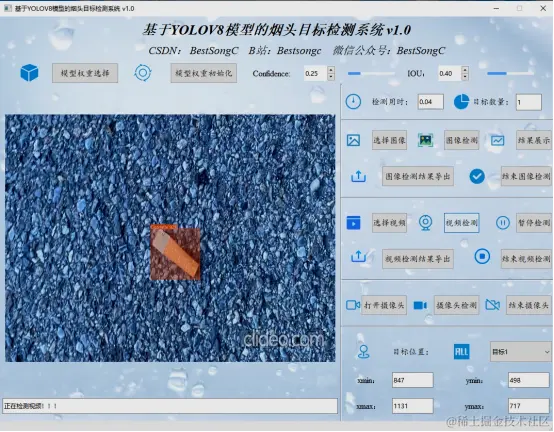Adjust the IOU slider

tap(510, 73)
